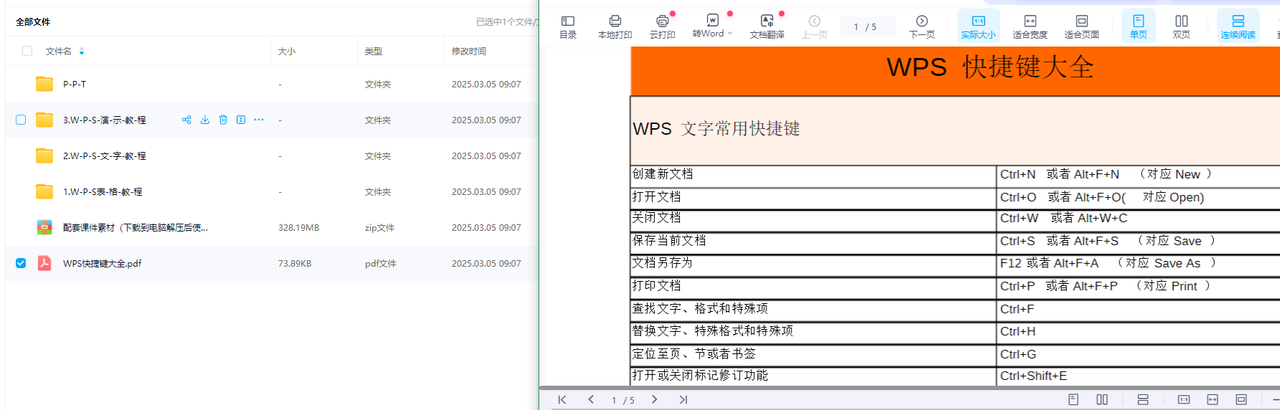Image resolution: width=1280 pixels, height=410 pixels.
Task: Open the 1.W-P-S表-格-教-程 folder
Action: [x=102, y=192]
